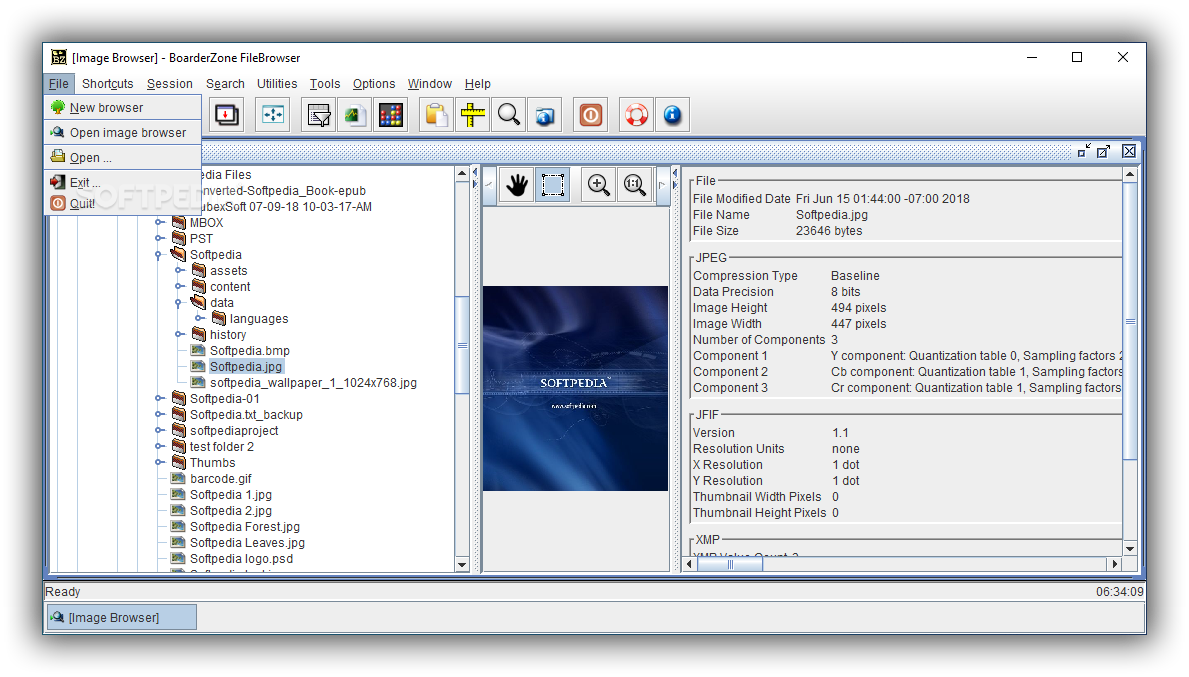Click the blue folder info toolbar icon
This screenshot has height=677, width=1189.
pyautogui.click(x=544, y=115)
